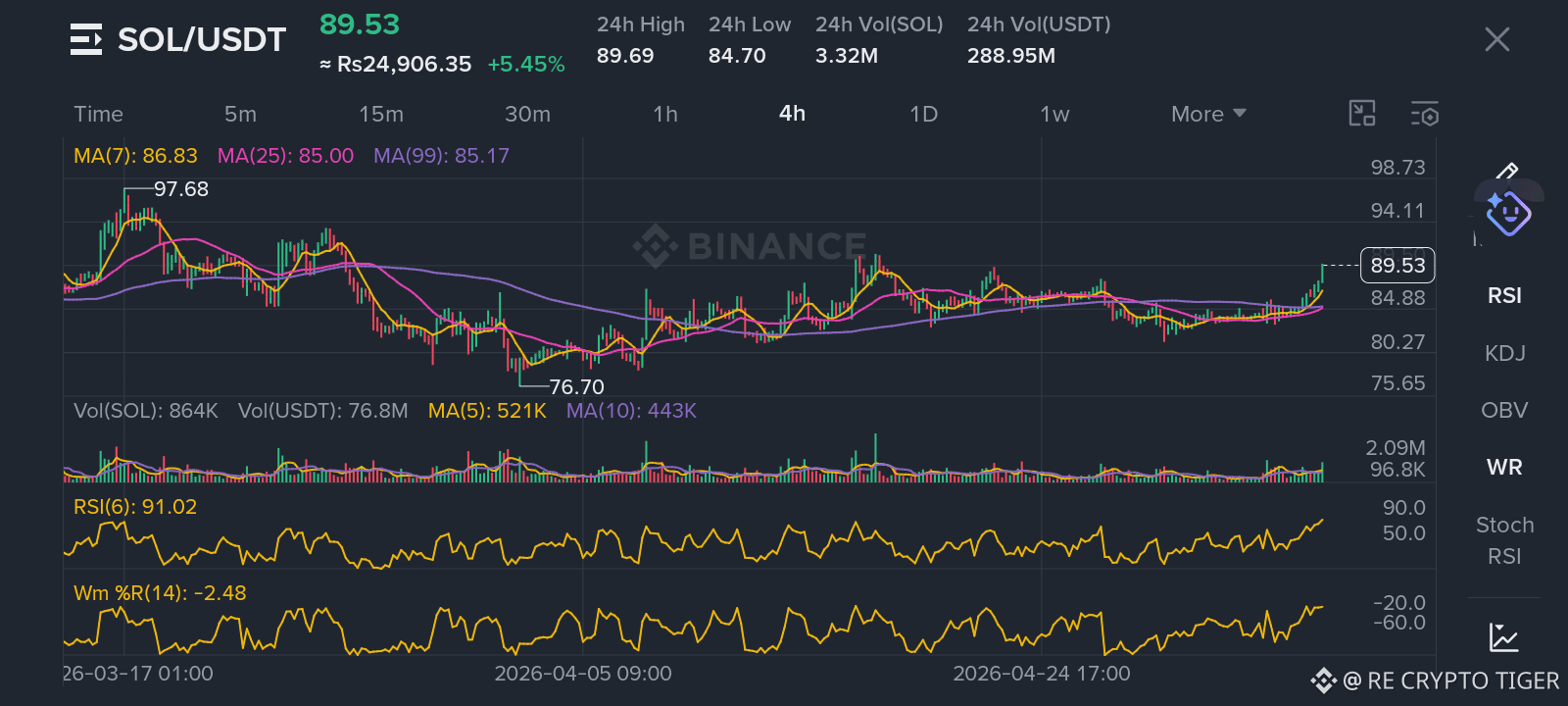This screenshot has height=706, width=1568.
Task: Click the 2026-04-05 09:00 date label
Action: (x=583, y=674)
